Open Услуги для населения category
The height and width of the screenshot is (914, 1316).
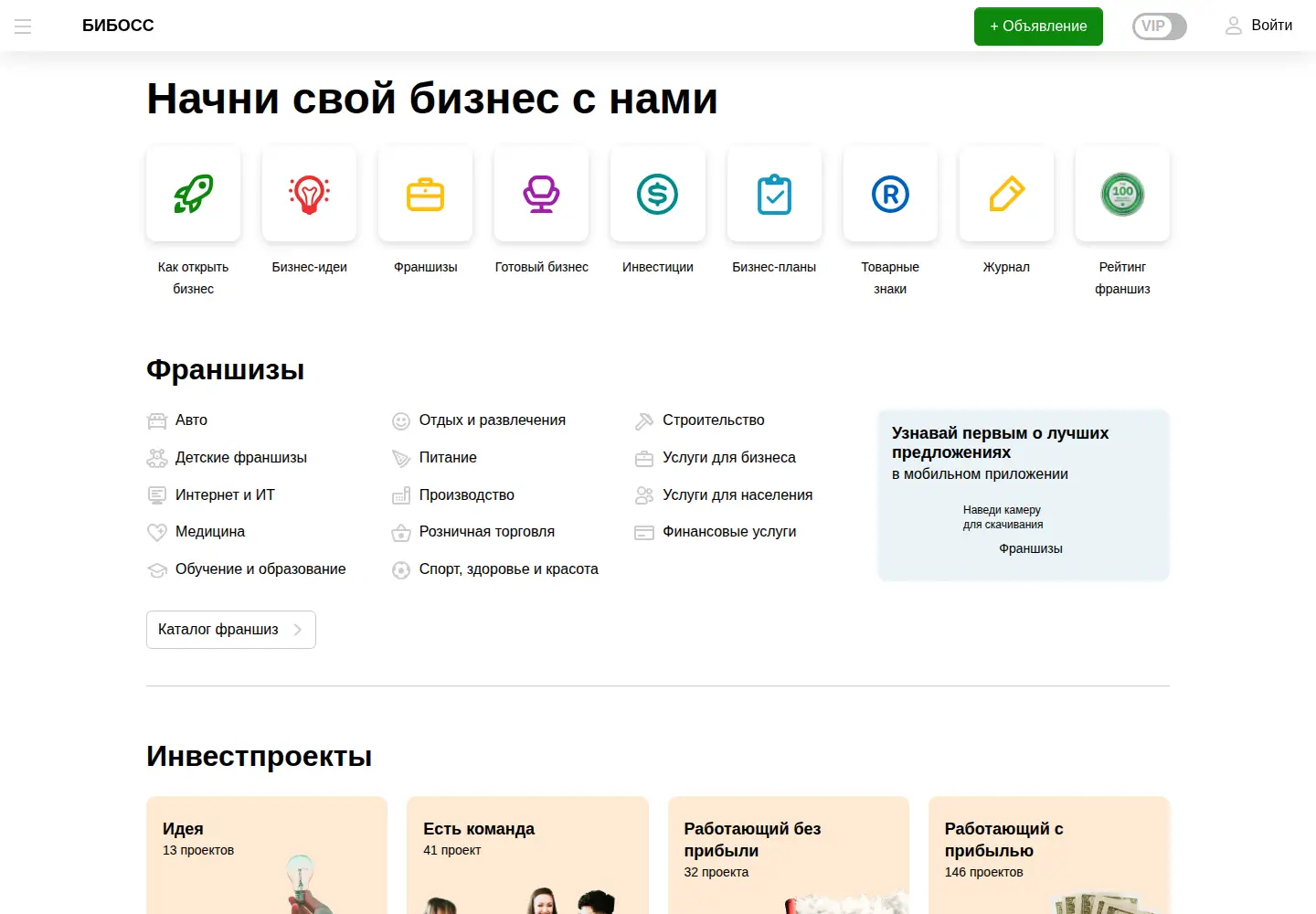[x=738, y=494]
